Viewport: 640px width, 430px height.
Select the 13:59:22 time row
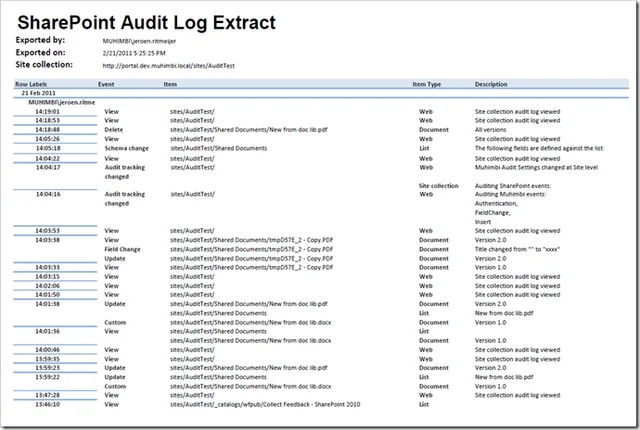pos(47,377)
